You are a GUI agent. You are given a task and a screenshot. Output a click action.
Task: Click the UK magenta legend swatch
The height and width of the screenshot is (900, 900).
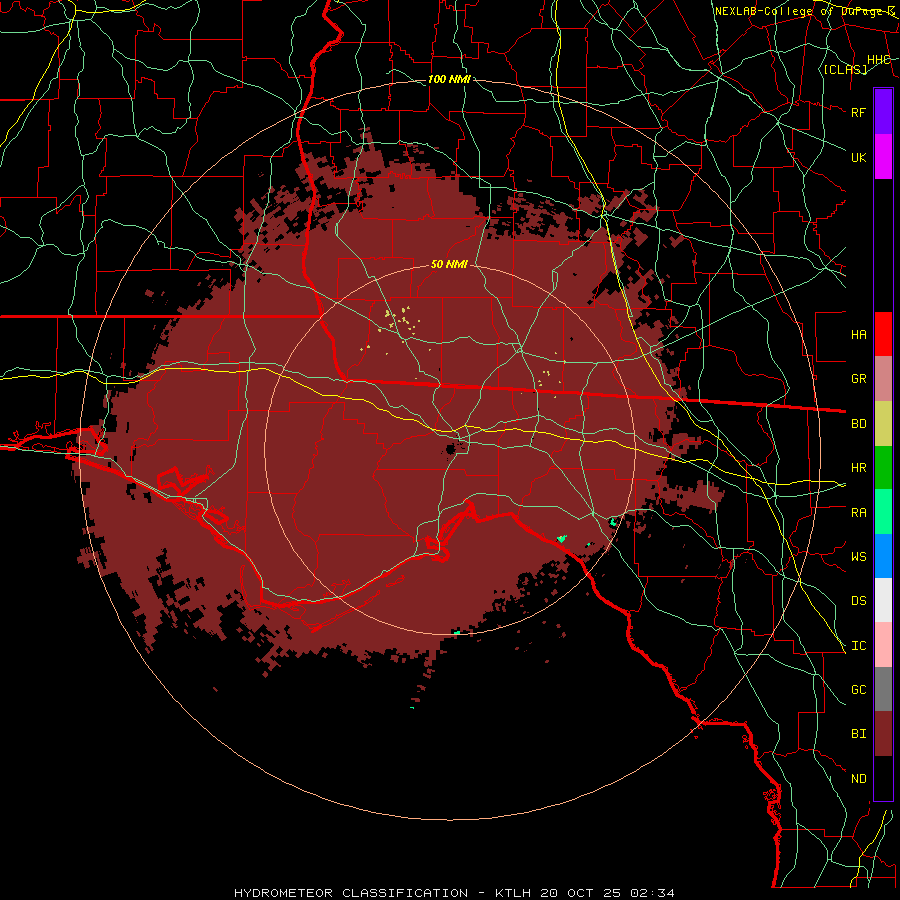(x=883, y=156)
